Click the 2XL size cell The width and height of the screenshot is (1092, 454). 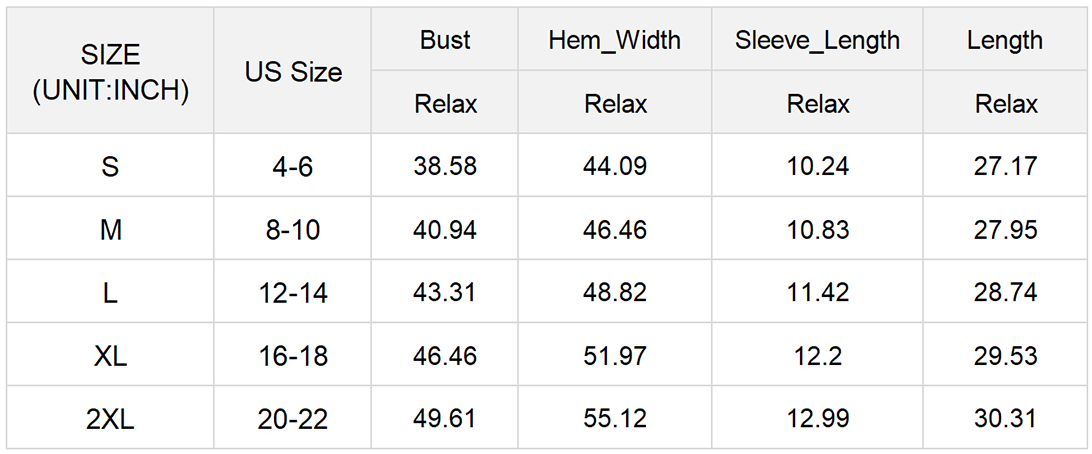pyautogui.click(x=111, y=418)
